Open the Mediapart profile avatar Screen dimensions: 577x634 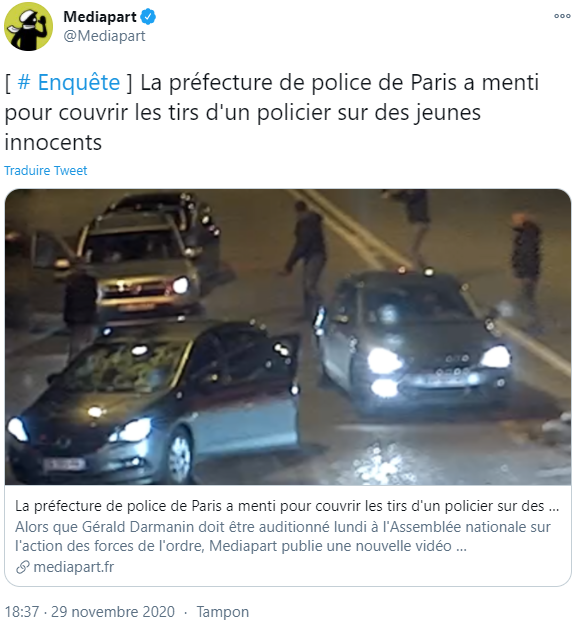pos(28,26)
